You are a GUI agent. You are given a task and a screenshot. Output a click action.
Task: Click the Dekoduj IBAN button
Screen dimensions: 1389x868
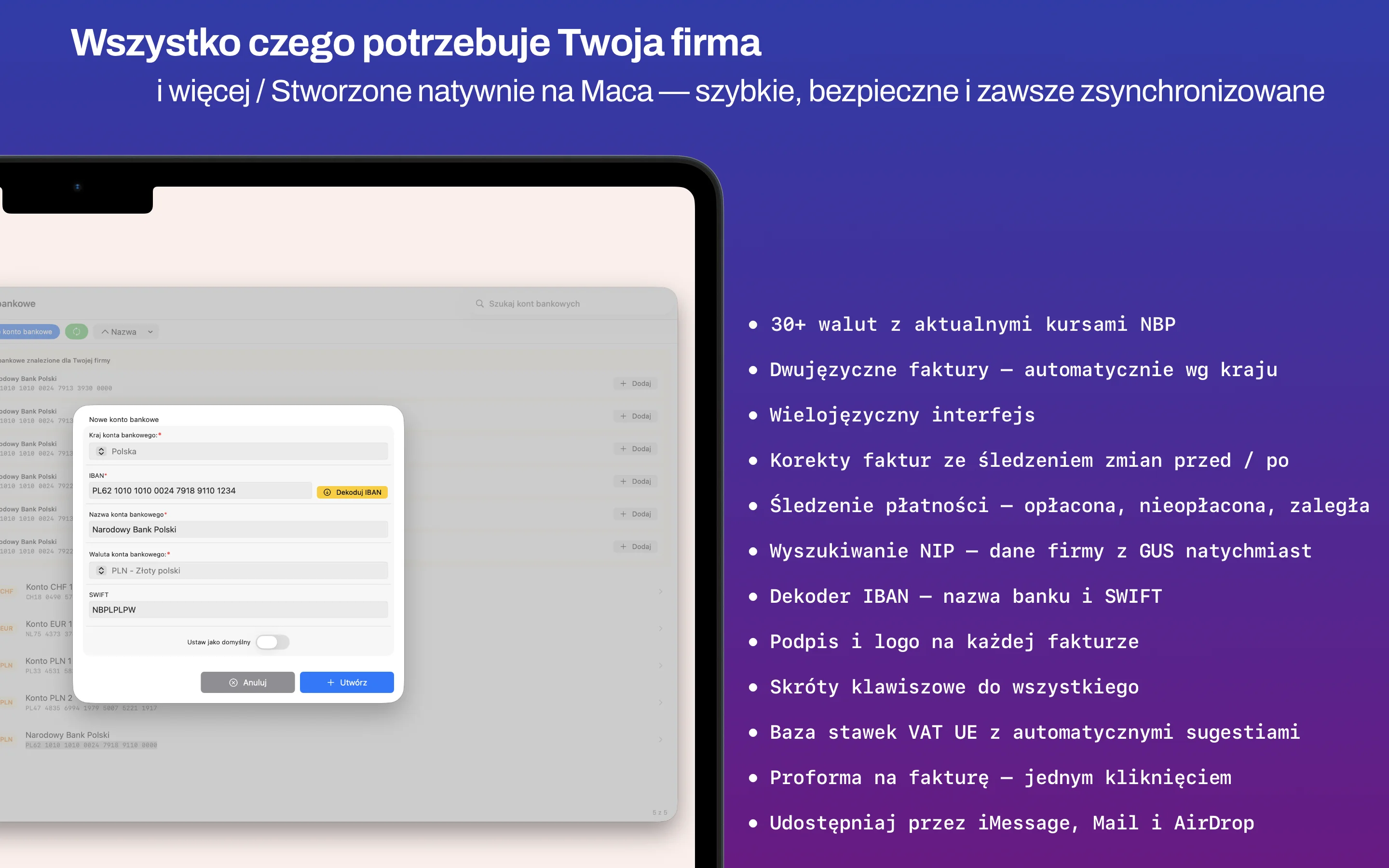(x=353, y=492)
